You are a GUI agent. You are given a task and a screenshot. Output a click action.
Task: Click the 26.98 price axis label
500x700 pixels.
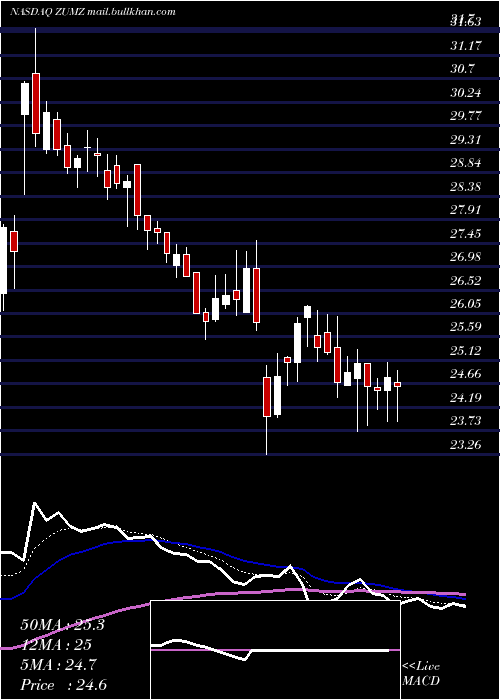(466, 257)
